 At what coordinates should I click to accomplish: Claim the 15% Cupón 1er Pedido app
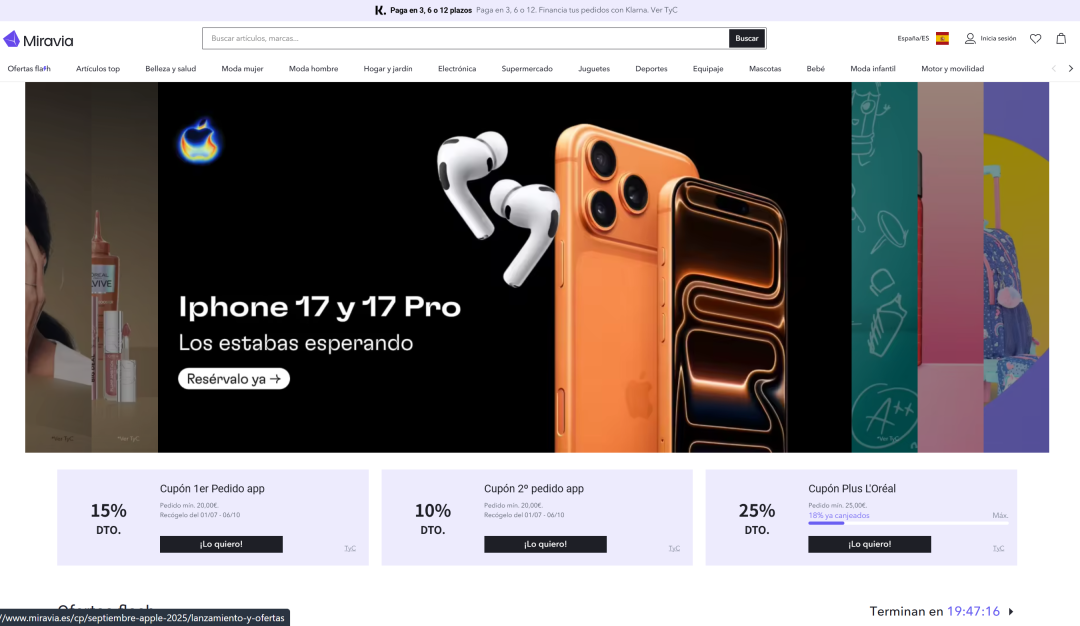click(x=221, y=544)
